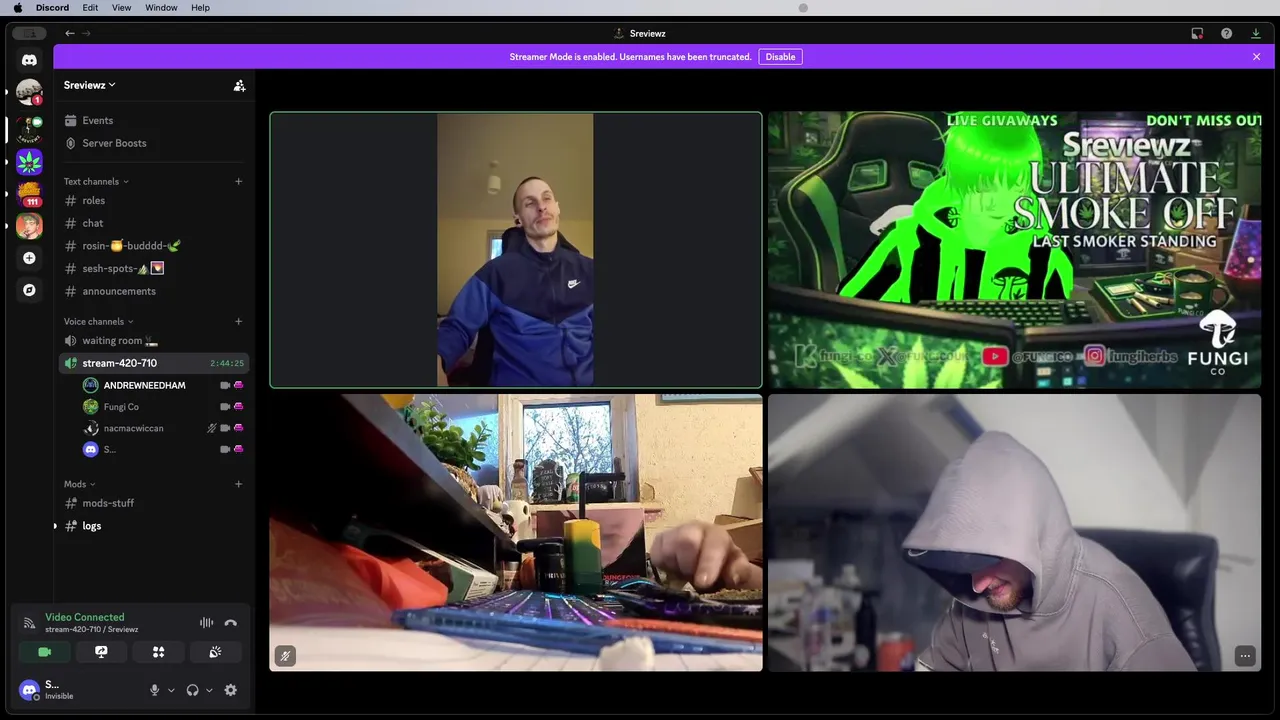Join the waiting room voice channel
This screenshot has height=720, width=1280.
153,341
